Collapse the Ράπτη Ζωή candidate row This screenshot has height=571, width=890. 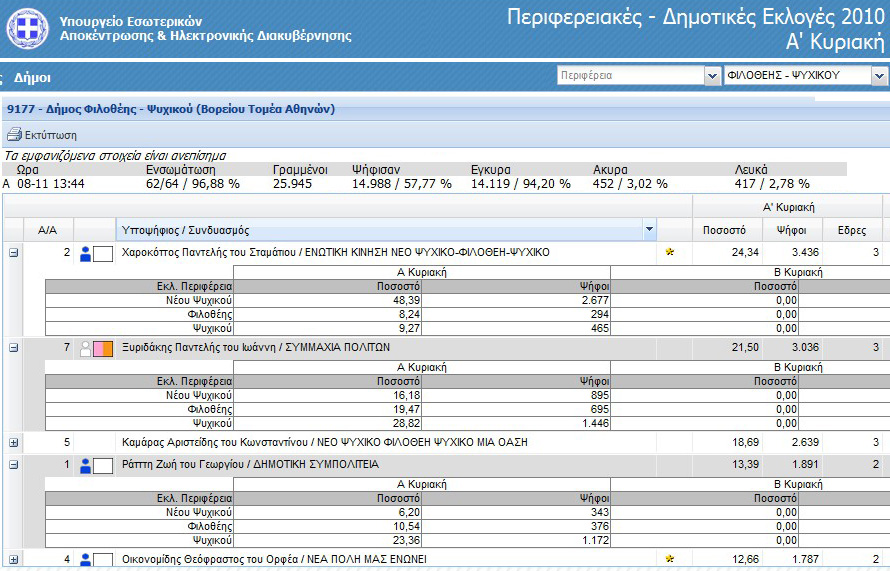tap(14, 465)
